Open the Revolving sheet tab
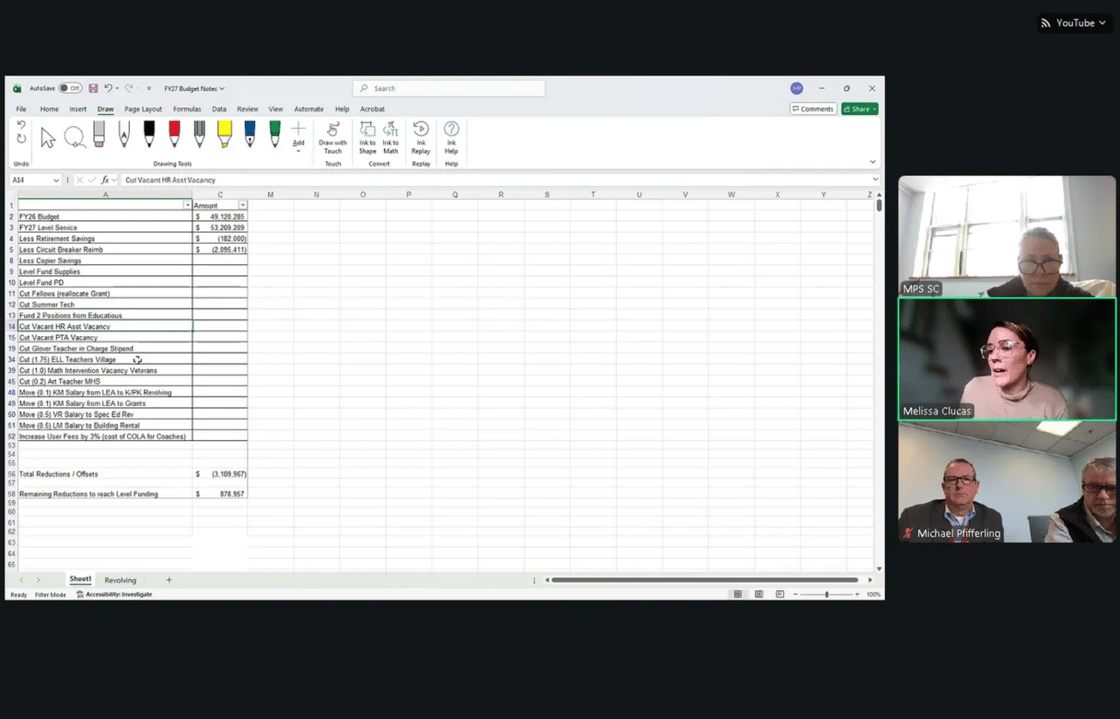 click(x=120, y=579)
